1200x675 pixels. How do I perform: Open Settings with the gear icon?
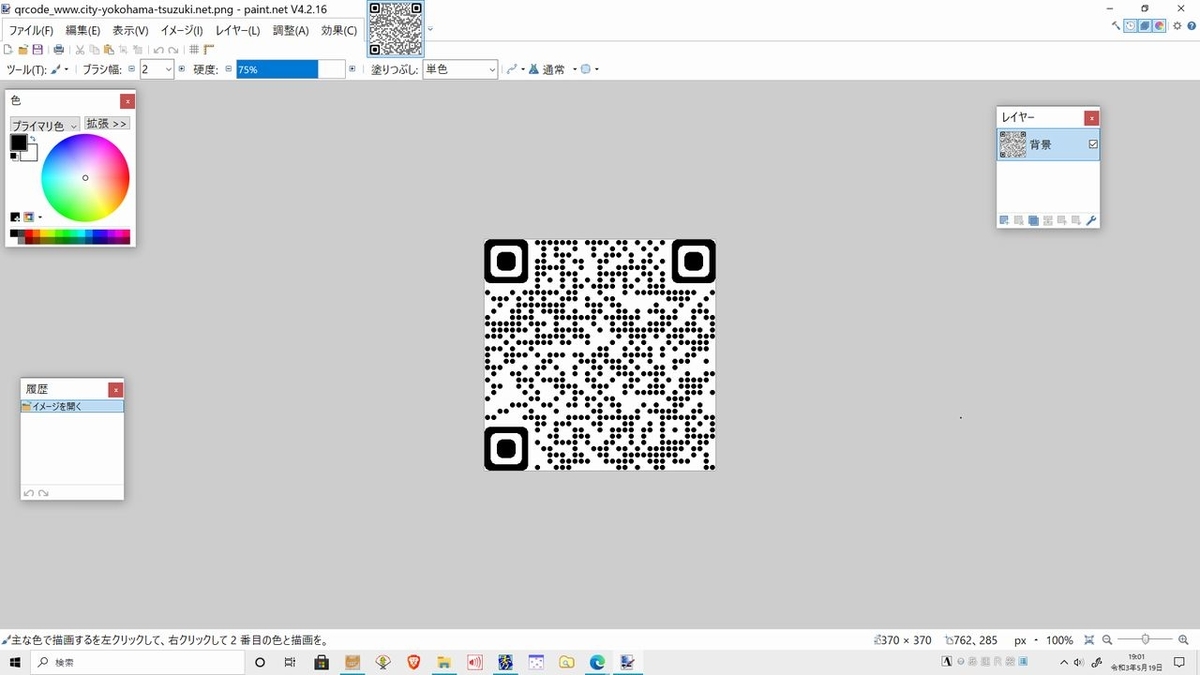(1176, 25)
